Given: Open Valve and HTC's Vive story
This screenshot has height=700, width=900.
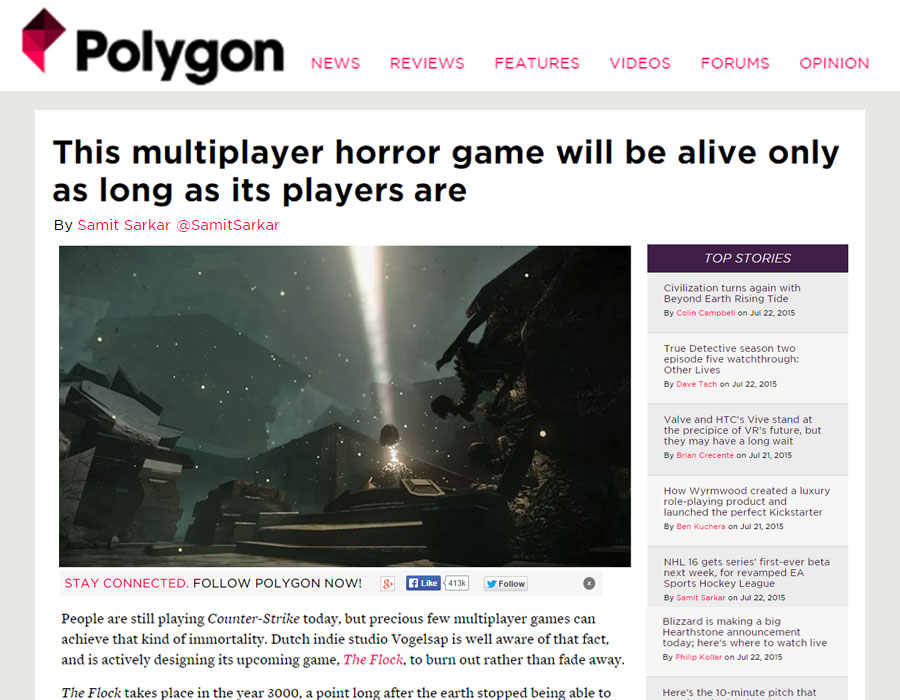Looking at the screenshot, I should point(742,430).
